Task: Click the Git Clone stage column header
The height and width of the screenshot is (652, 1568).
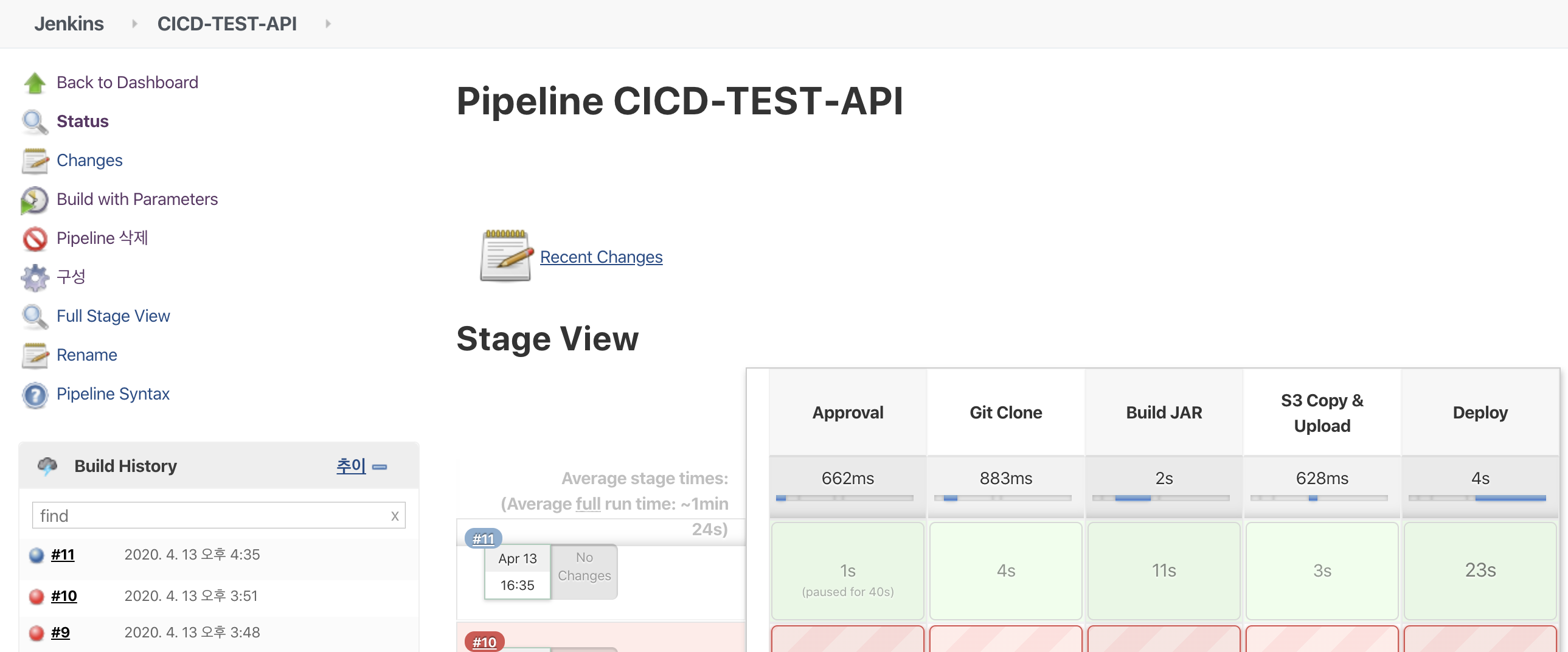Action: click(1005, 413)
